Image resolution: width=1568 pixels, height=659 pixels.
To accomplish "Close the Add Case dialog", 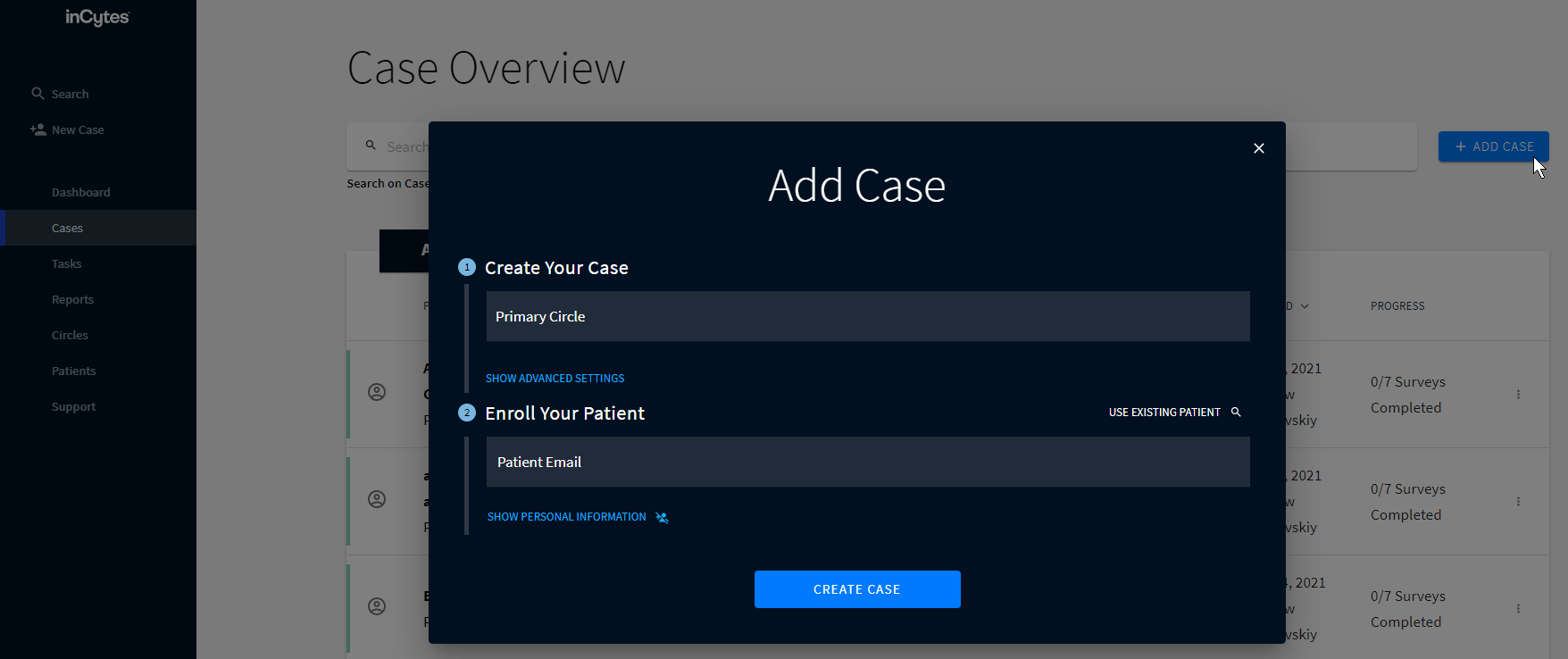I will (1258, 148).
